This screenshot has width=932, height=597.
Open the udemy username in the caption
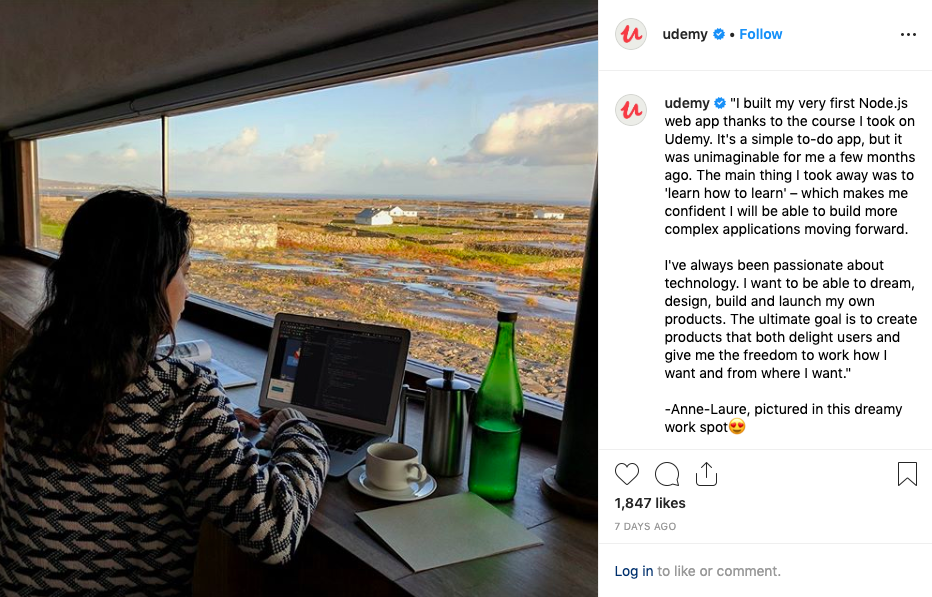pos(687,103)
